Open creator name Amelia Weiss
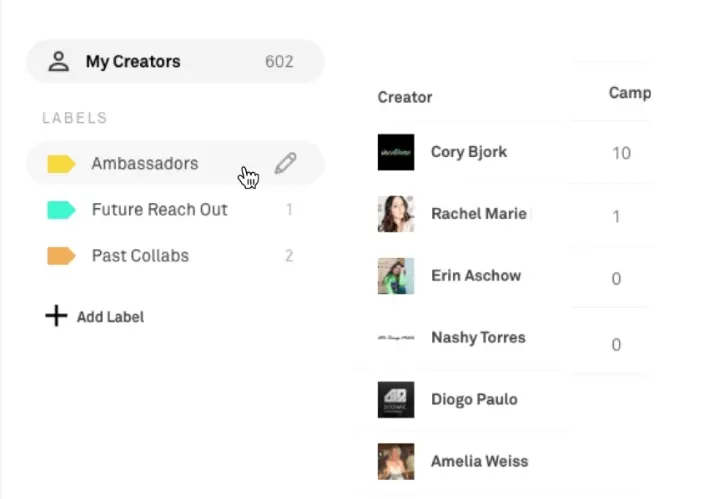This screenshot has height=499, width=718. pyautogui.click(x=479, y=461)
